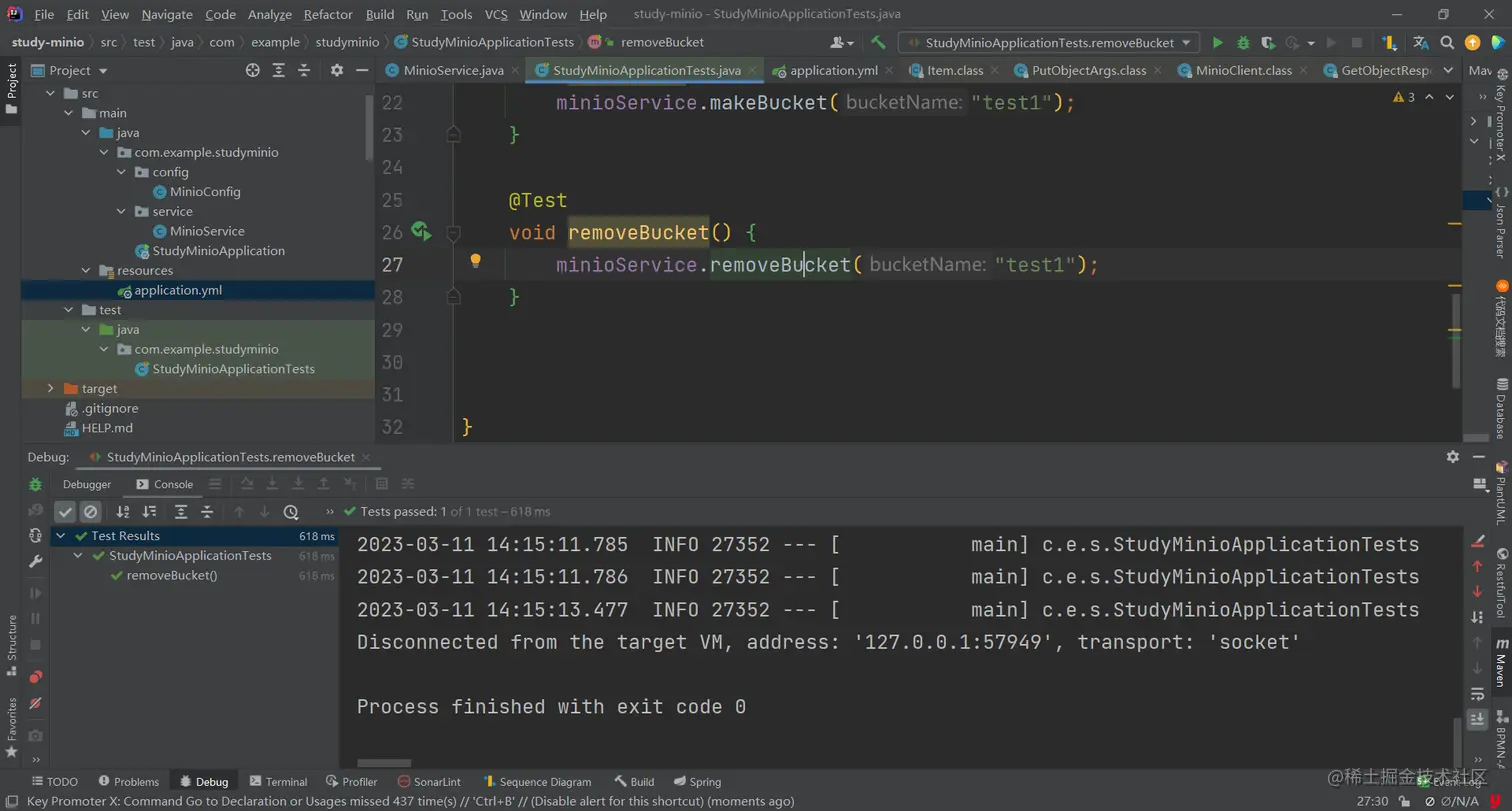
Task: Open Project panel settings gear
Action: [x=337, y=70]
